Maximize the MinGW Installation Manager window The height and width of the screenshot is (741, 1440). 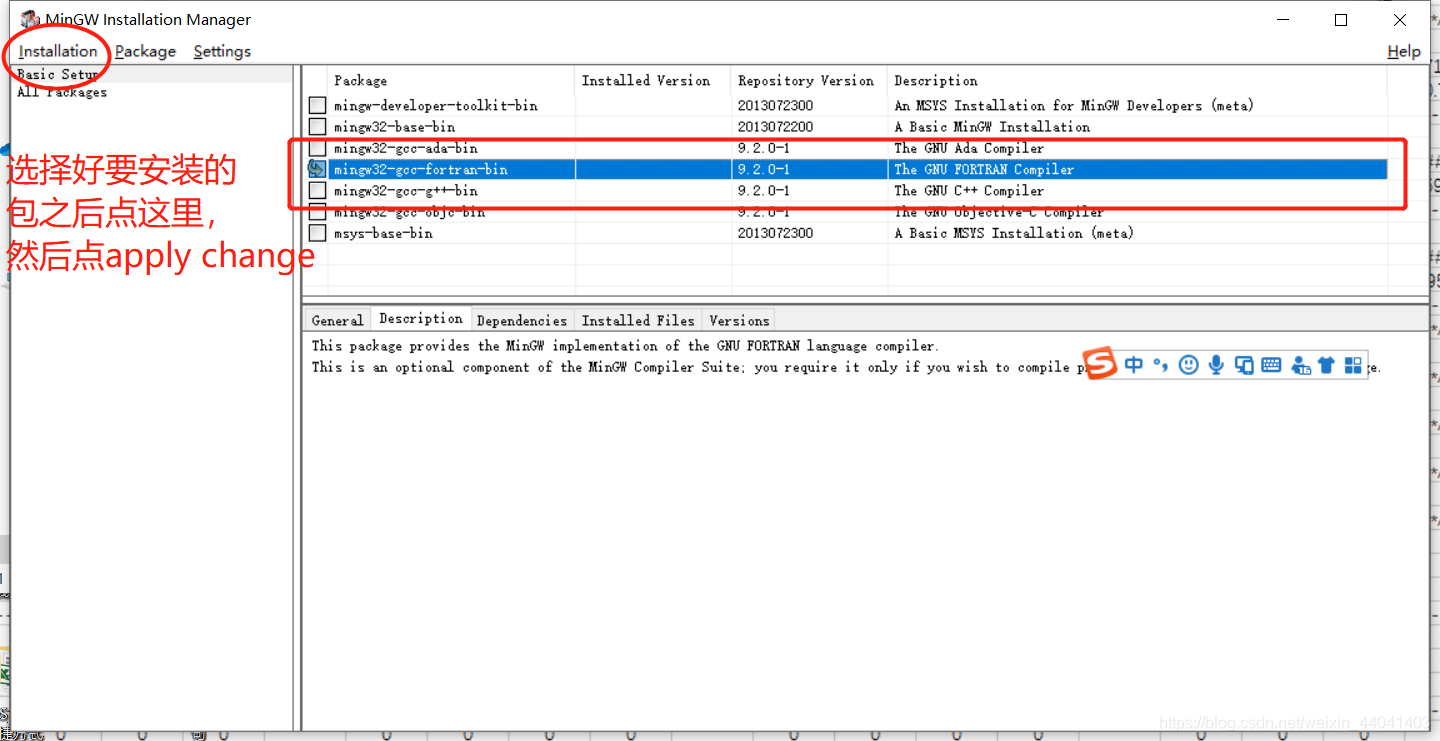[1341, 20]
